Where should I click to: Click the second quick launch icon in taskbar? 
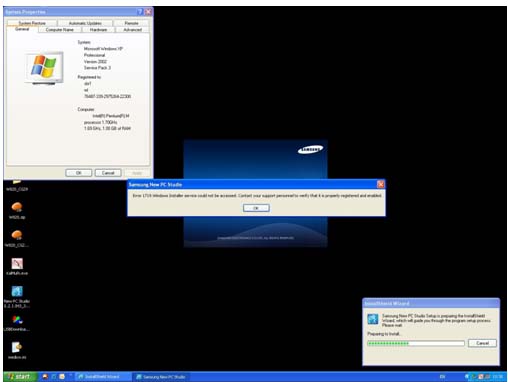tap(54, 377)
